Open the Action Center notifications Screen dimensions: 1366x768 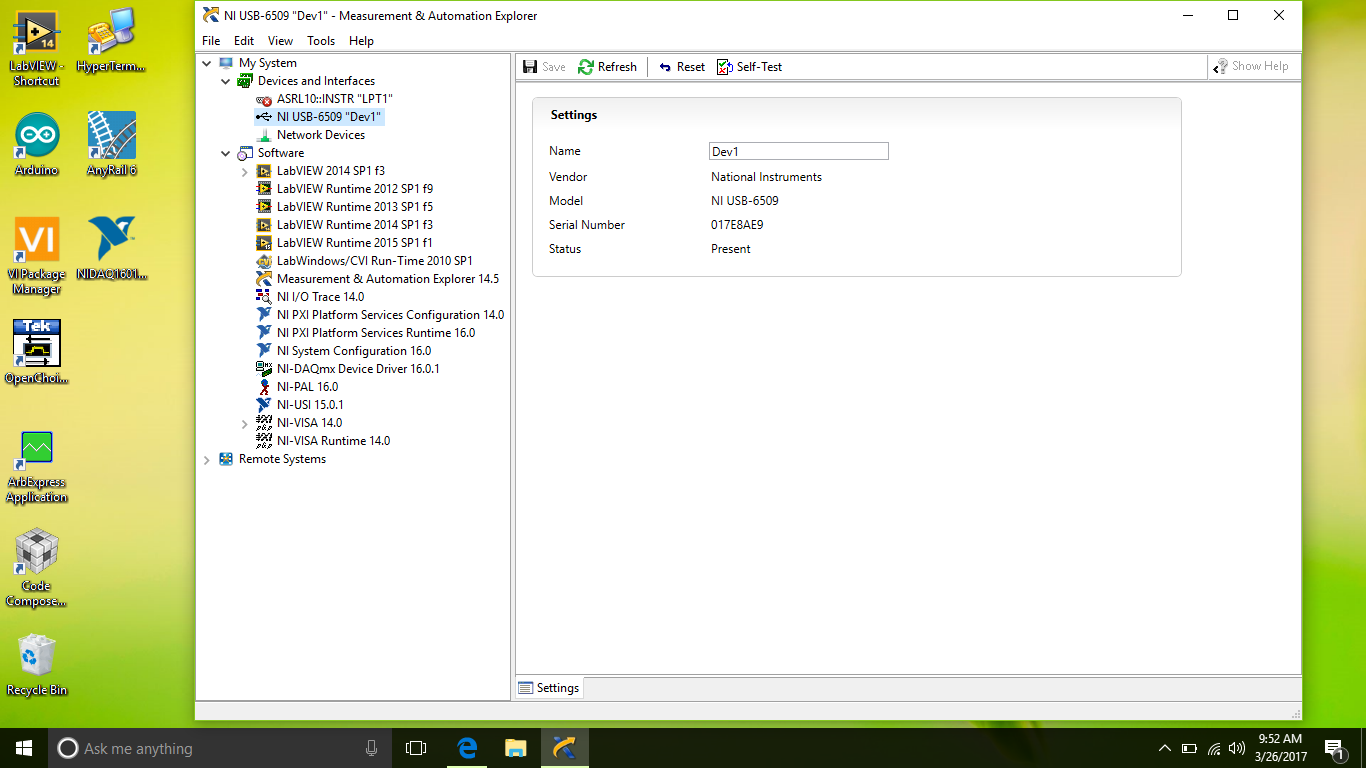[x=1335, y=748]
